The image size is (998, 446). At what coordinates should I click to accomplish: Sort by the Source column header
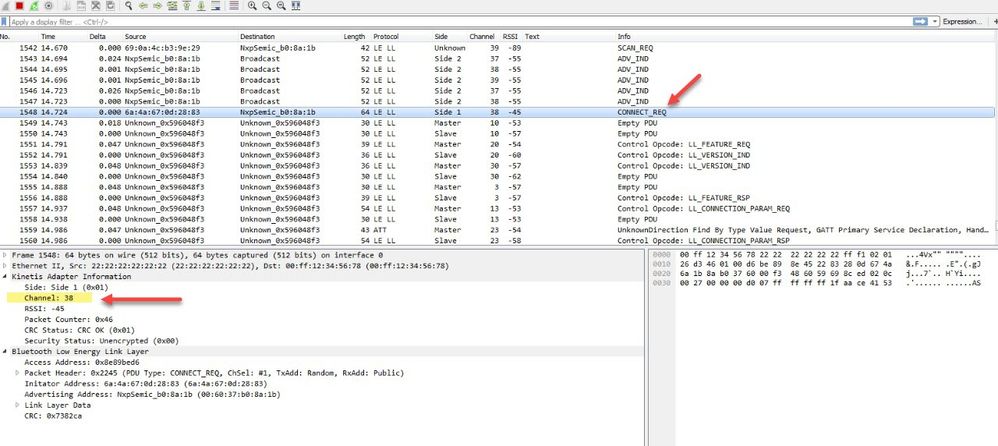pyautogui.click(x=135, y=36)
